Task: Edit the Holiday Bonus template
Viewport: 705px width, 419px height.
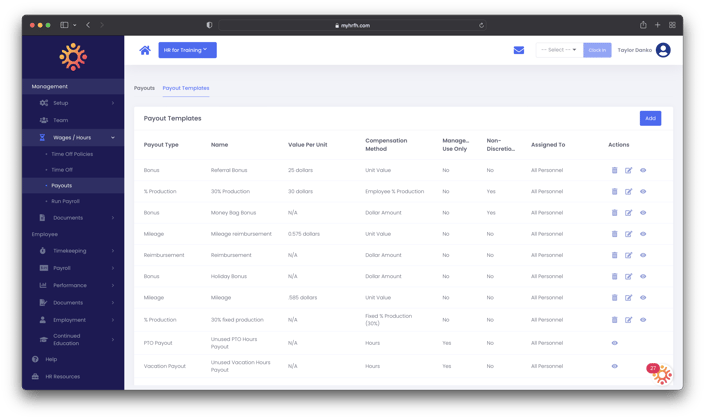Action: click(628, 276)
